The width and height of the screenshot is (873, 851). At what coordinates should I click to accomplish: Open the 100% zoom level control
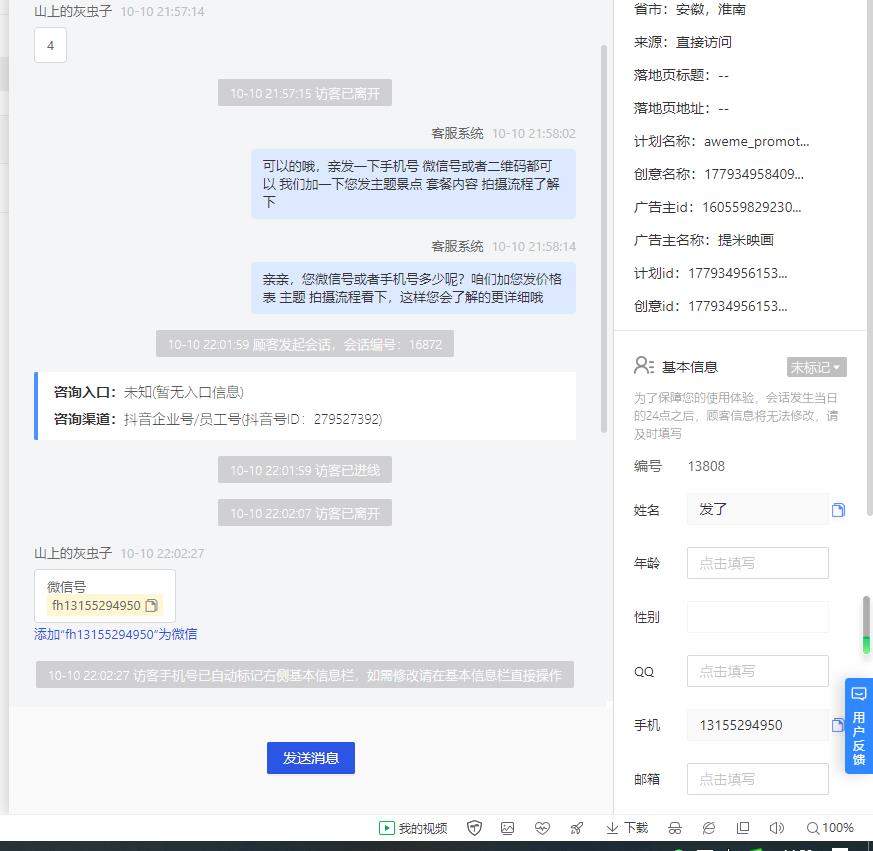point(830,828)
